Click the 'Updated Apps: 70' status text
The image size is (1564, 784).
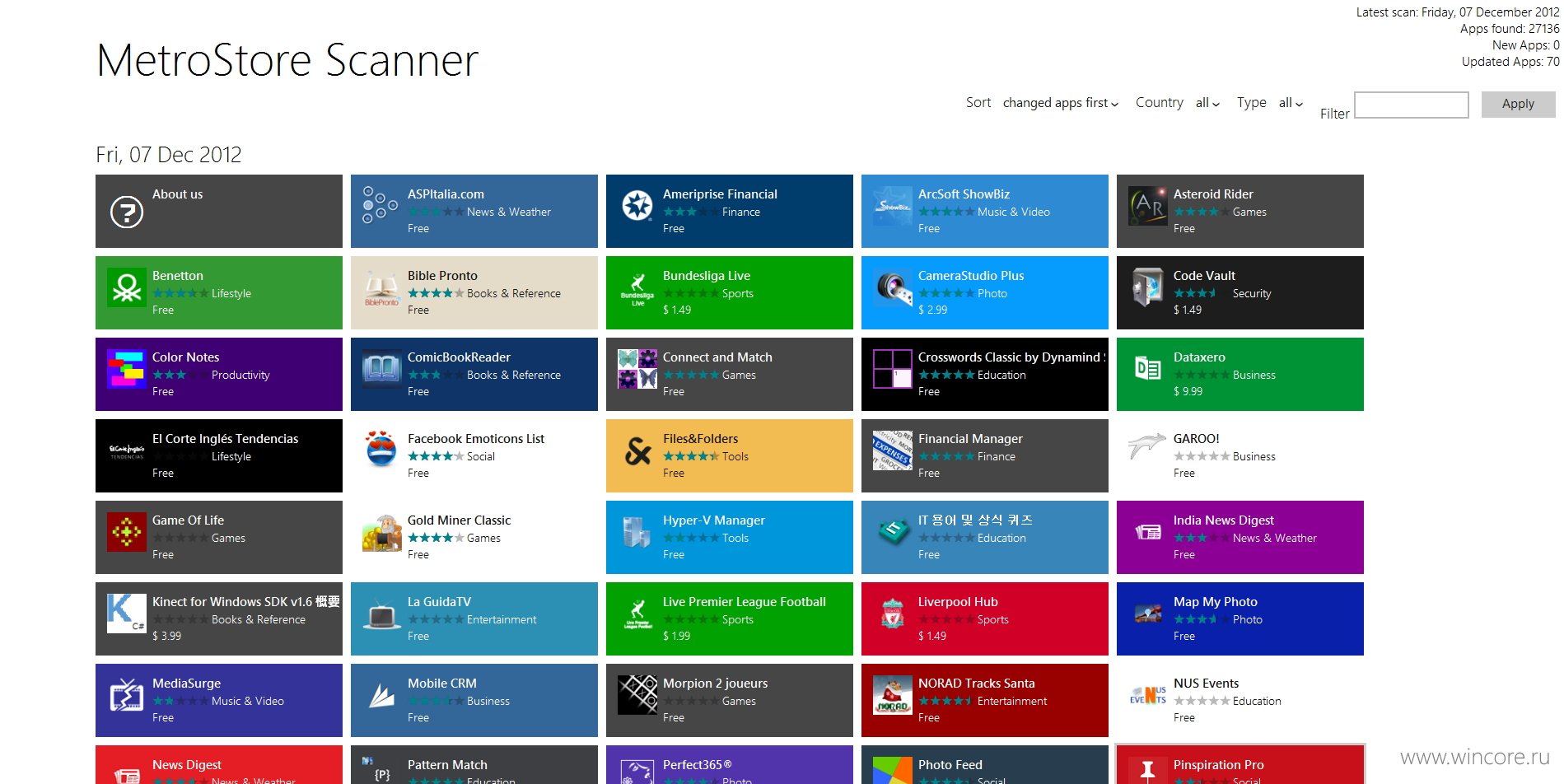[1510, 62]
